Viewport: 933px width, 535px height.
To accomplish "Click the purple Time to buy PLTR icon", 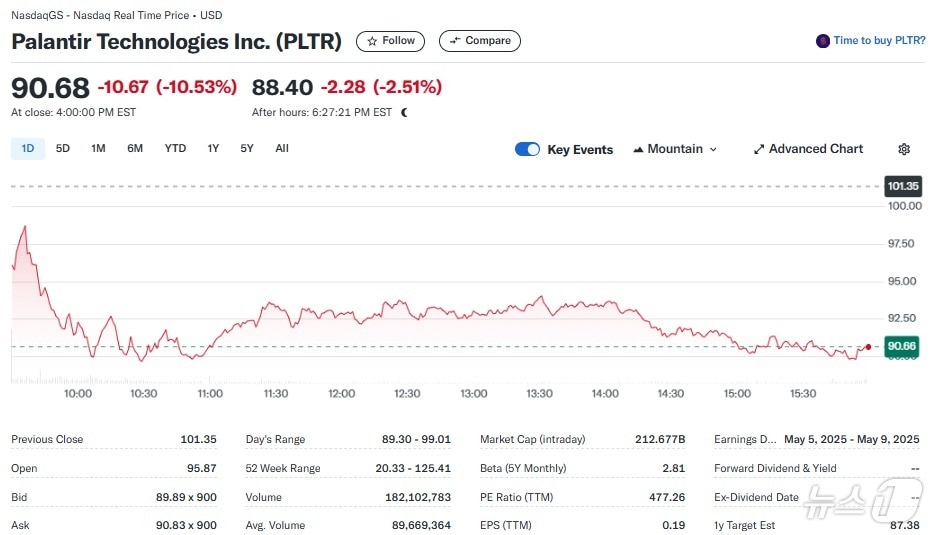I will 823,41.
